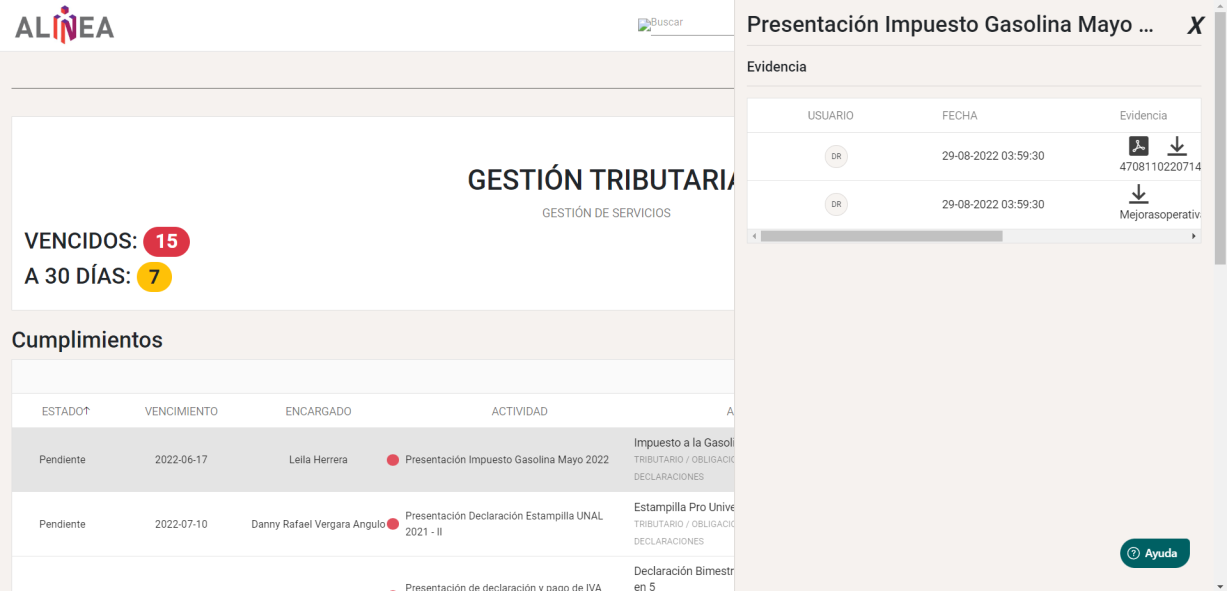Select Presentación Declaración Estampilla UNAL activity
Image resolution: width=1227 pixels, height=591 pixels.
(504, 524)
